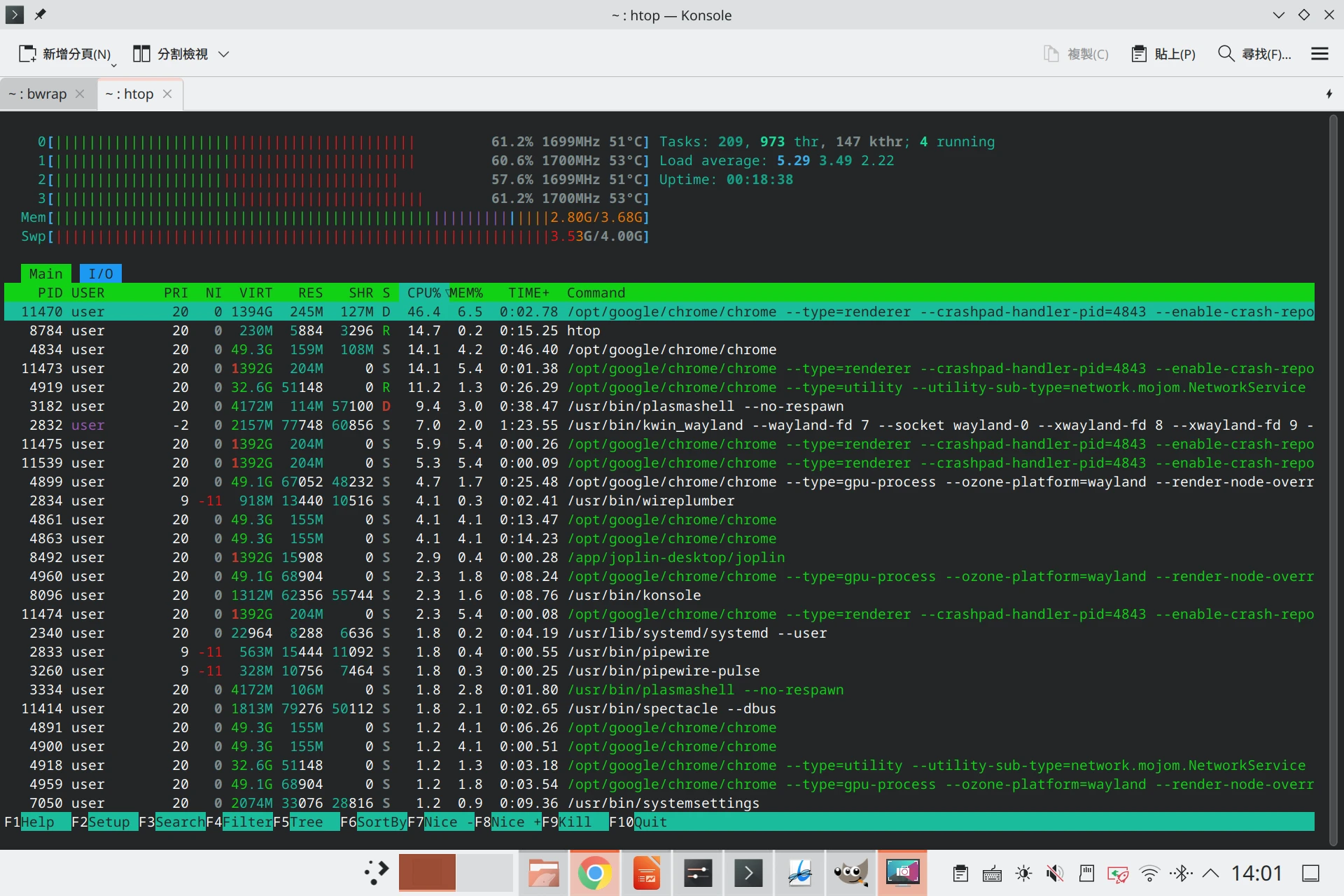
Task: Open the hamburger menu
Action: pos(1319,54)
